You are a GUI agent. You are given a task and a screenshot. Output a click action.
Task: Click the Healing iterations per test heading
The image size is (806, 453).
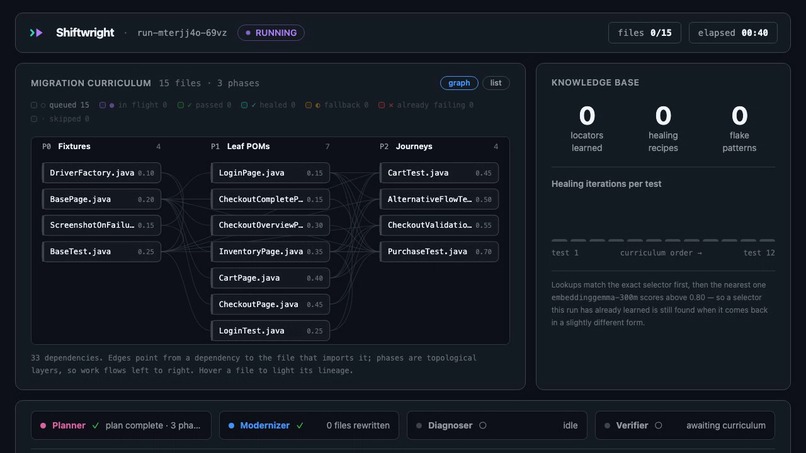click(607, 184)
